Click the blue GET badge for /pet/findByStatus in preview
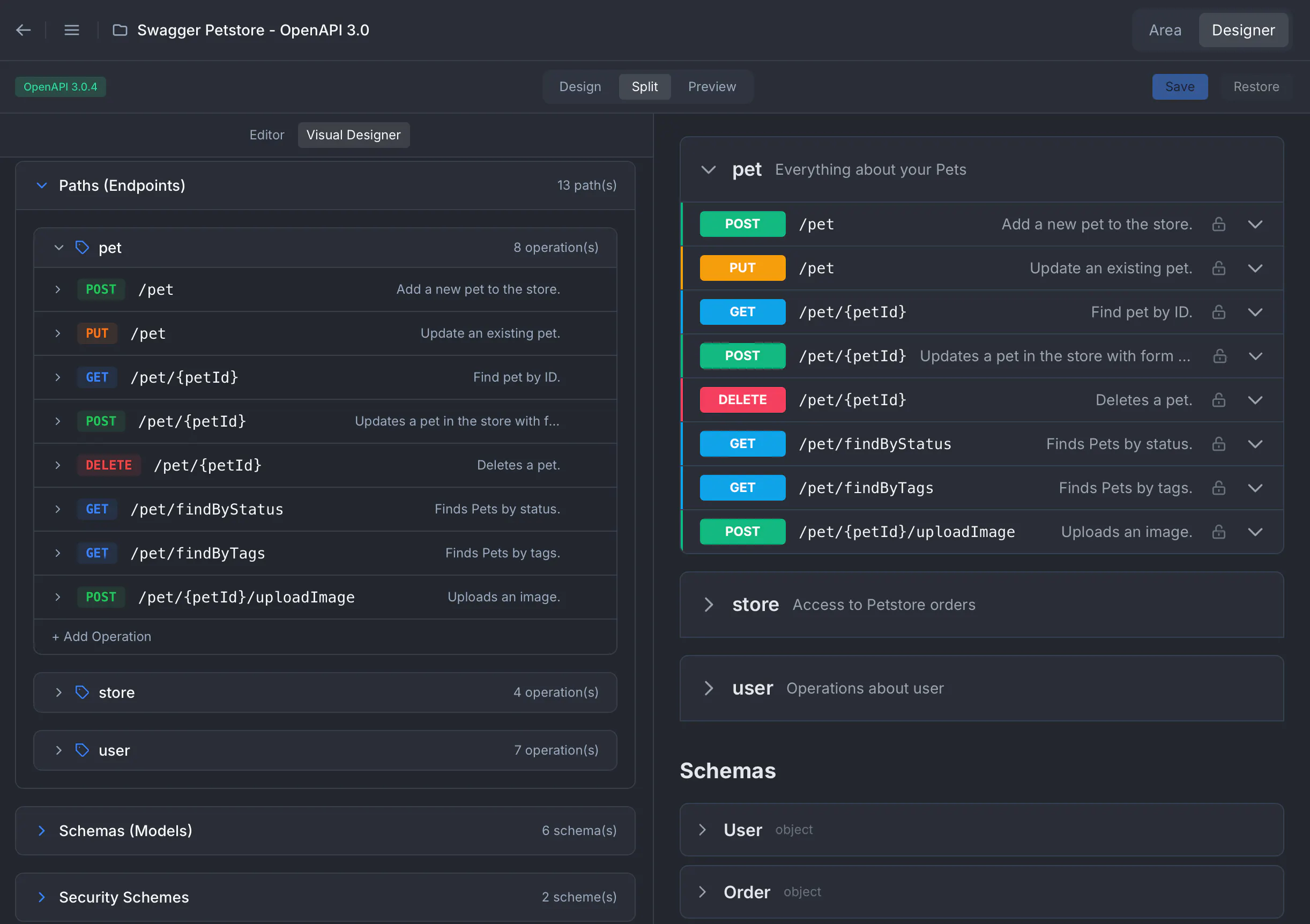 pos(742,444)
